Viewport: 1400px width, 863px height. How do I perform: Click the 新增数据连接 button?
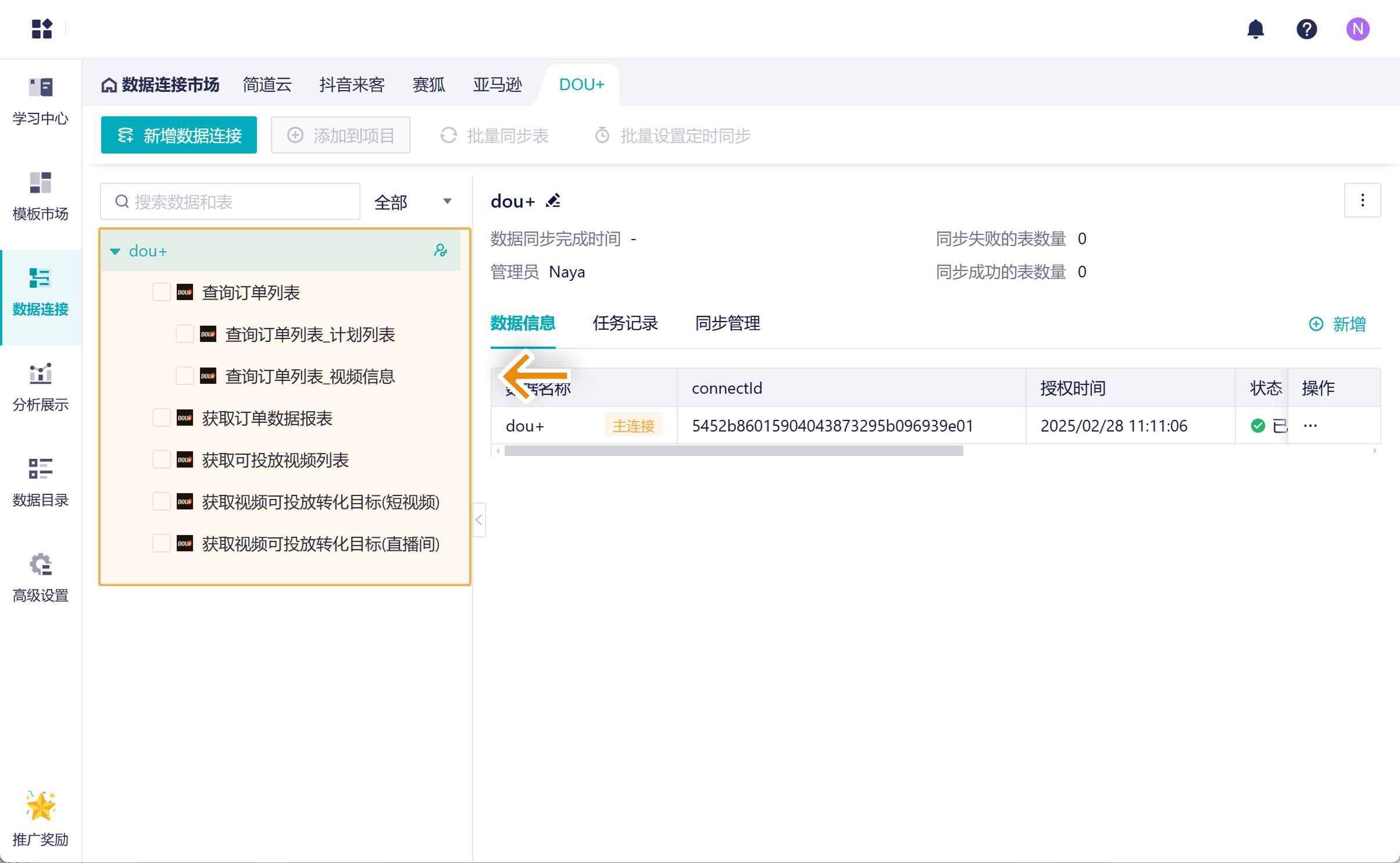pyautogui.click(x=179, y=135)
